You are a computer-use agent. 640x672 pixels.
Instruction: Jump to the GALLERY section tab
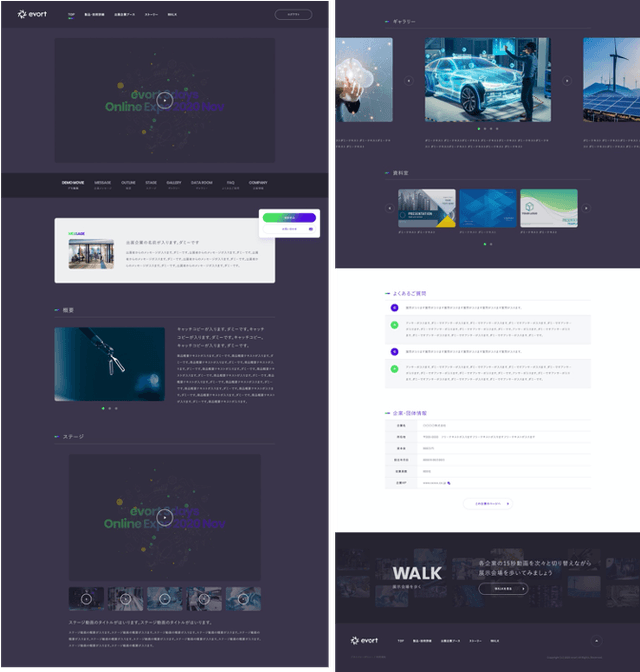(x=174, y=184)
